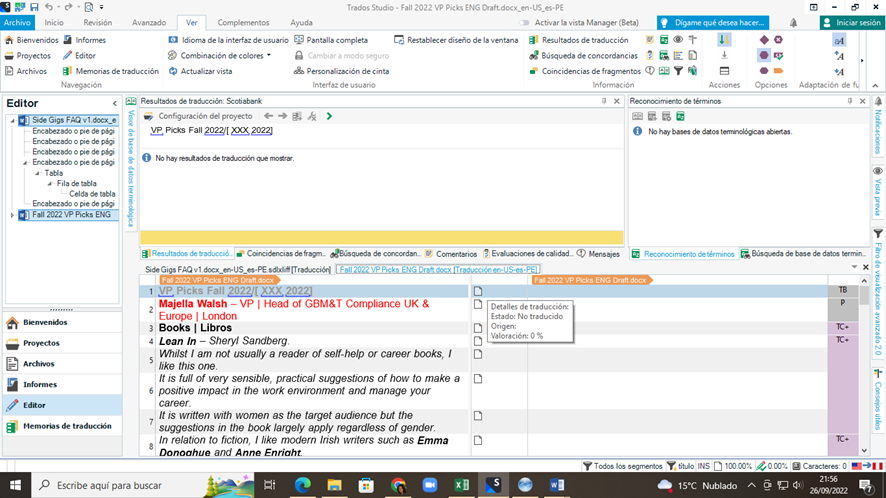The image size is (886, 498).
Task: Pin Reconocimiento de términos panel
Action: [849, 101]
